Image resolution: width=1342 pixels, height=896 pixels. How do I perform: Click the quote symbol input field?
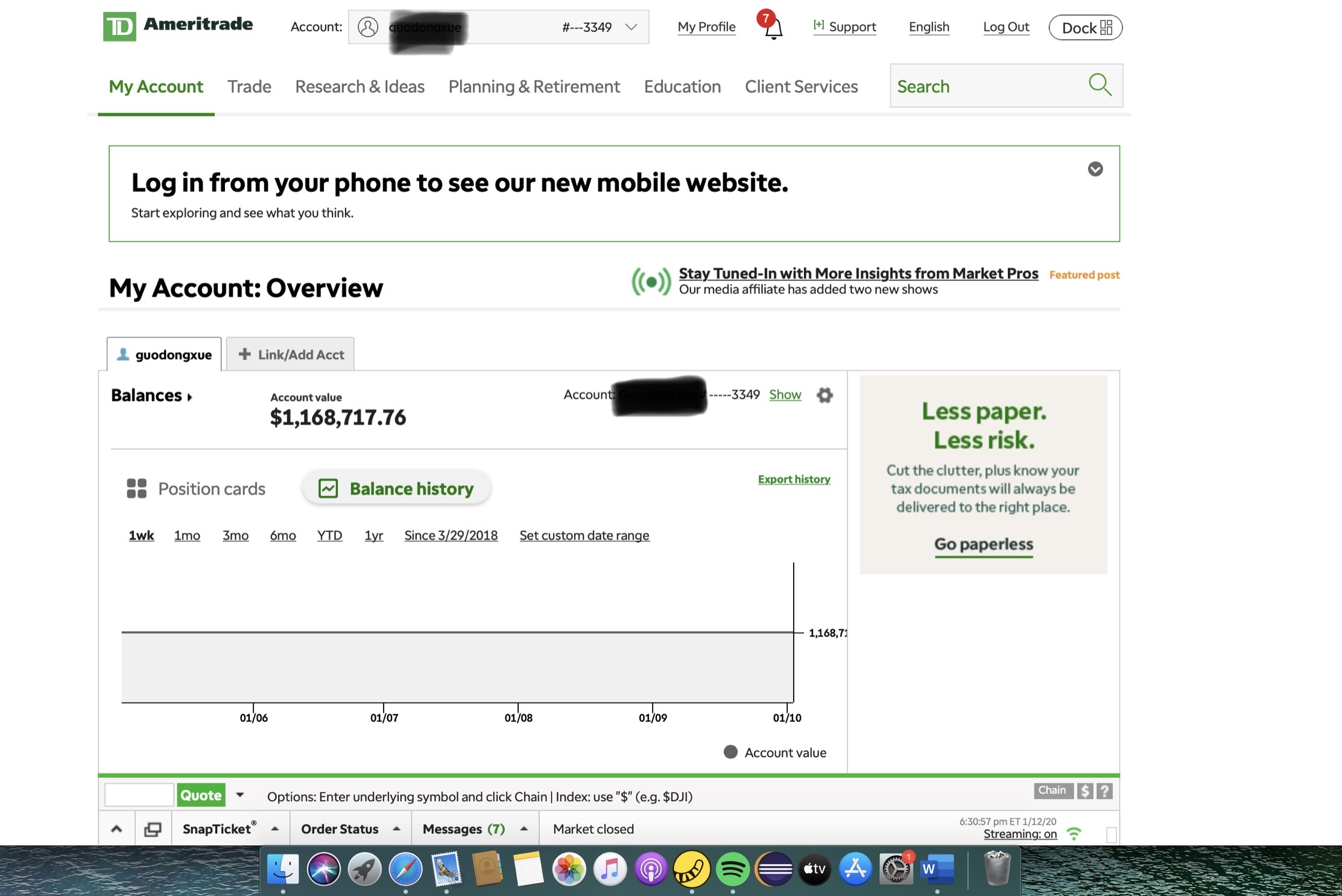(x=139, y=795)
